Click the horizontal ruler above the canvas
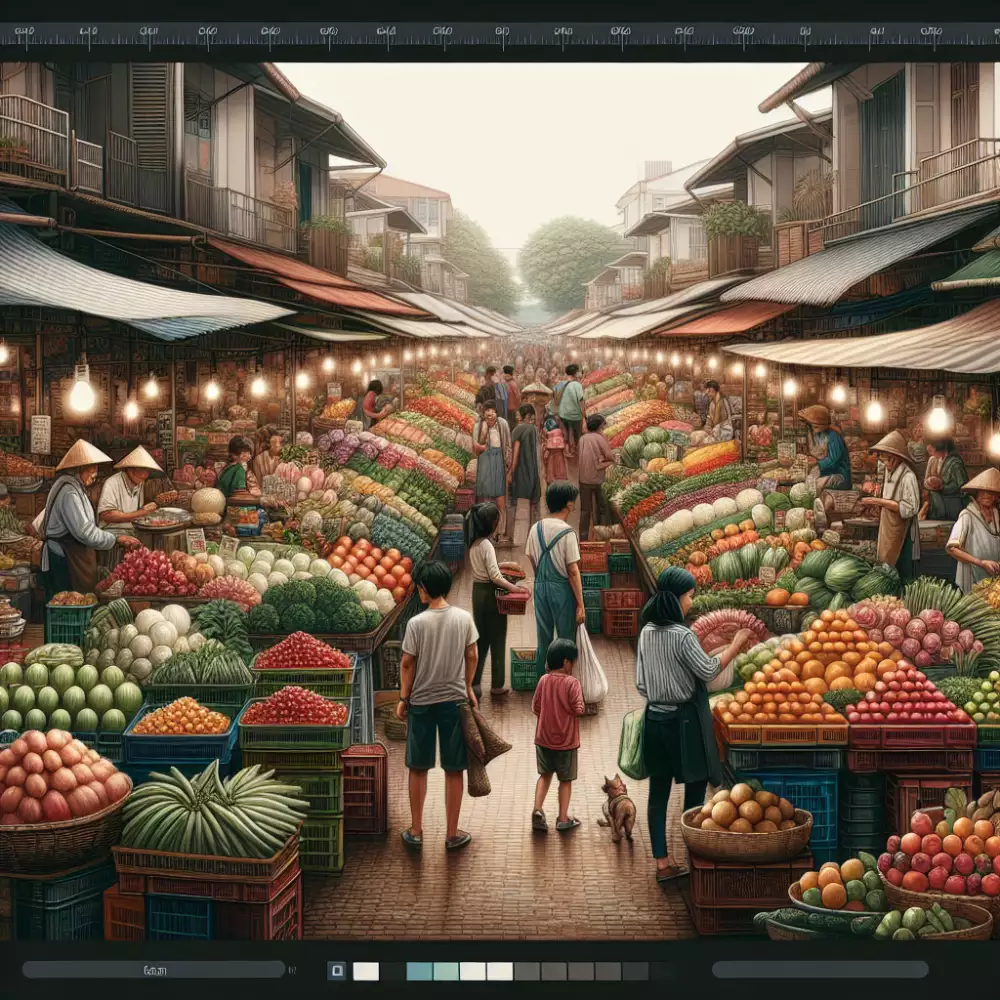Image resolution: width=1000 pixels, height=1000 pixels. pyautogui.click(x=500, y=33)
